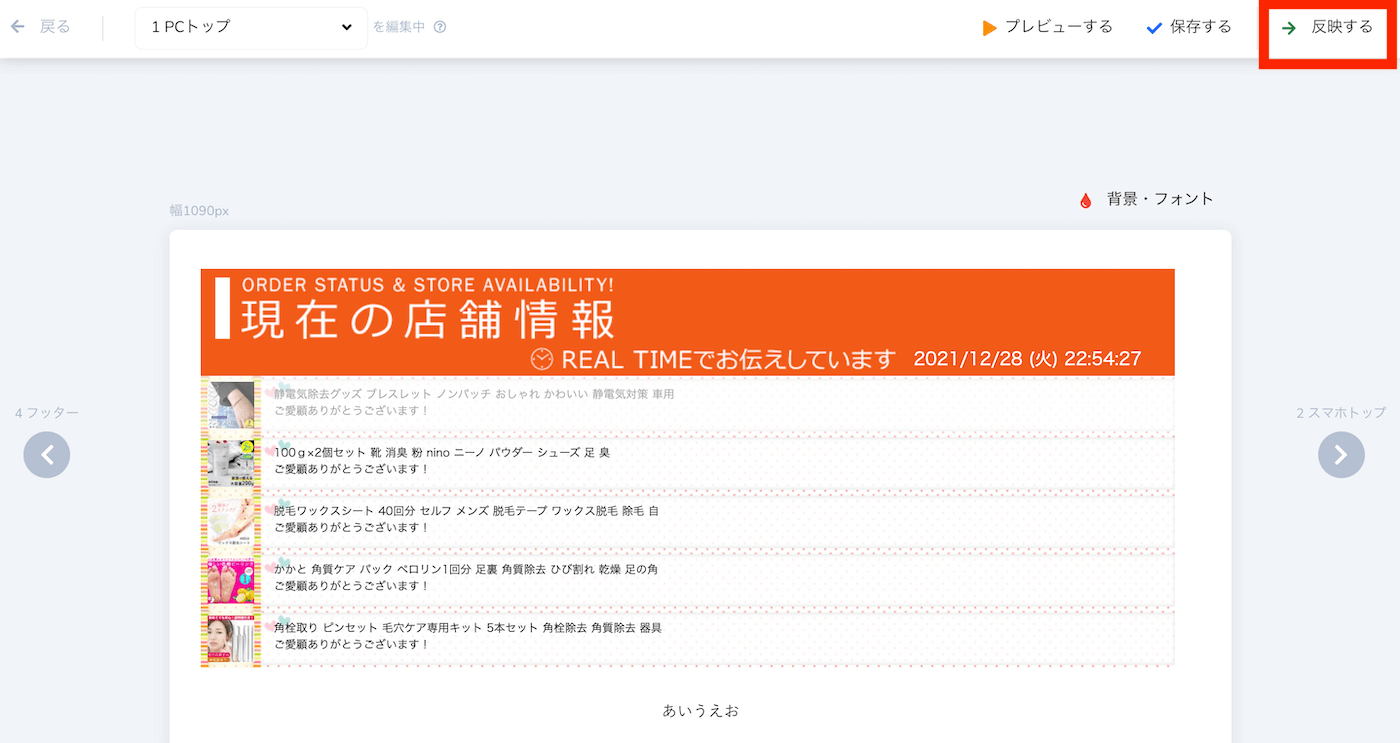Click the かかと 角質ケア product thumbnail
1400x743 pixels.
[x=231, y=580]
